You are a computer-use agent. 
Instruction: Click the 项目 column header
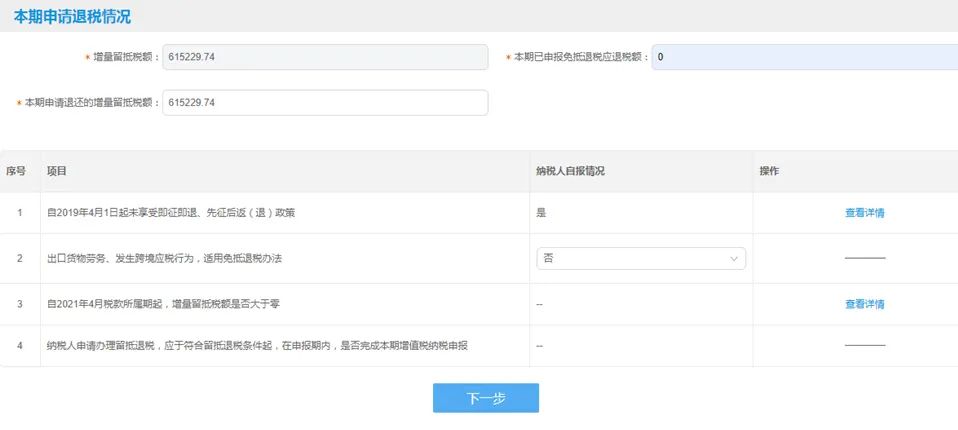point(57,172)
